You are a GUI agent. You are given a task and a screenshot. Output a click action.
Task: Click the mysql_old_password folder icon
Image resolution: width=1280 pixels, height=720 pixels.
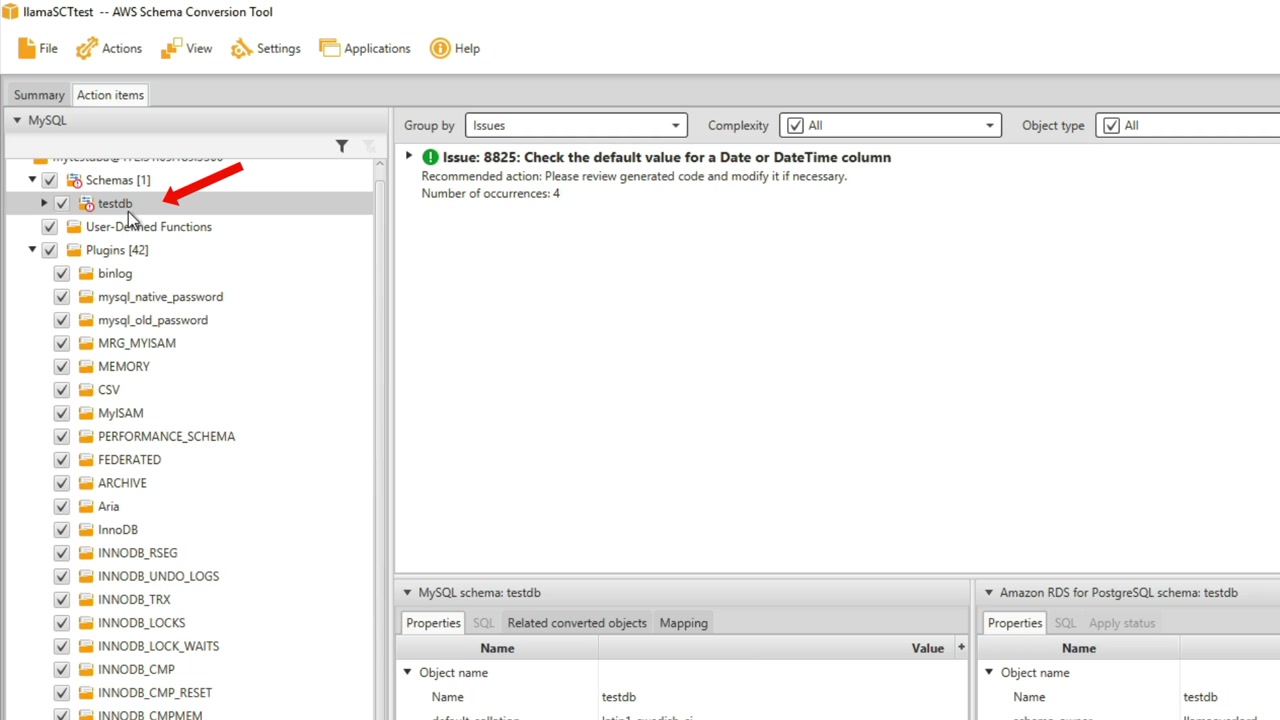86,320
